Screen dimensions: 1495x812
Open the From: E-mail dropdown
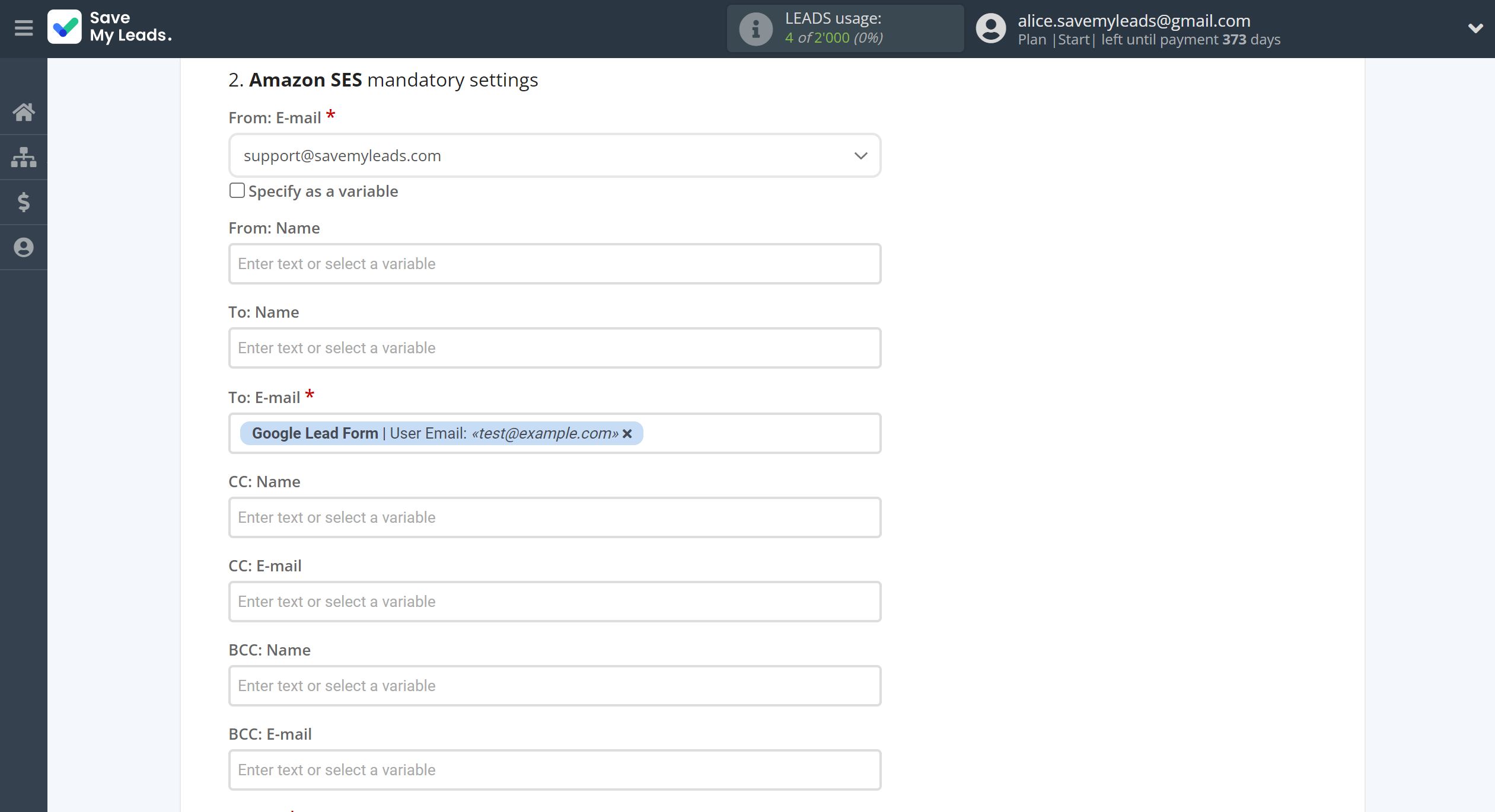555,155
